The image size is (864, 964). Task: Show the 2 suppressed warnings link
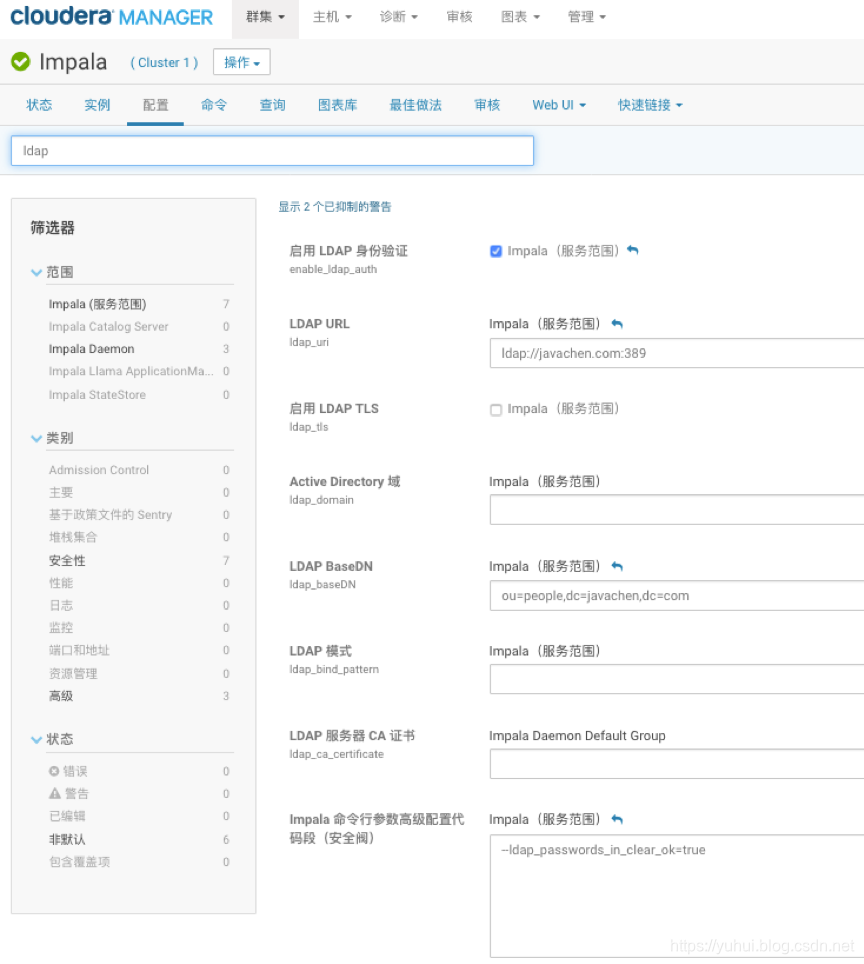coord(335,207)
